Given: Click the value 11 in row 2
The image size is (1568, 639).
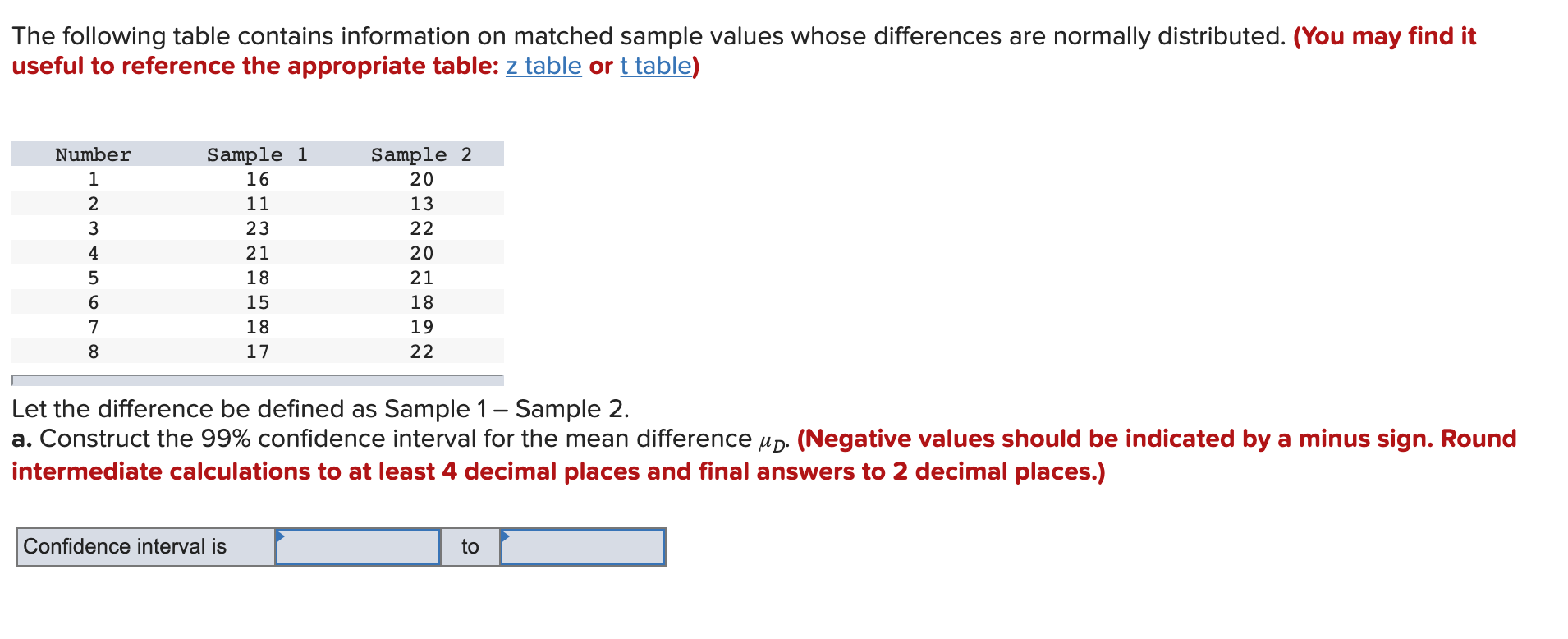Looking at the screenshot, I should 257,204.
